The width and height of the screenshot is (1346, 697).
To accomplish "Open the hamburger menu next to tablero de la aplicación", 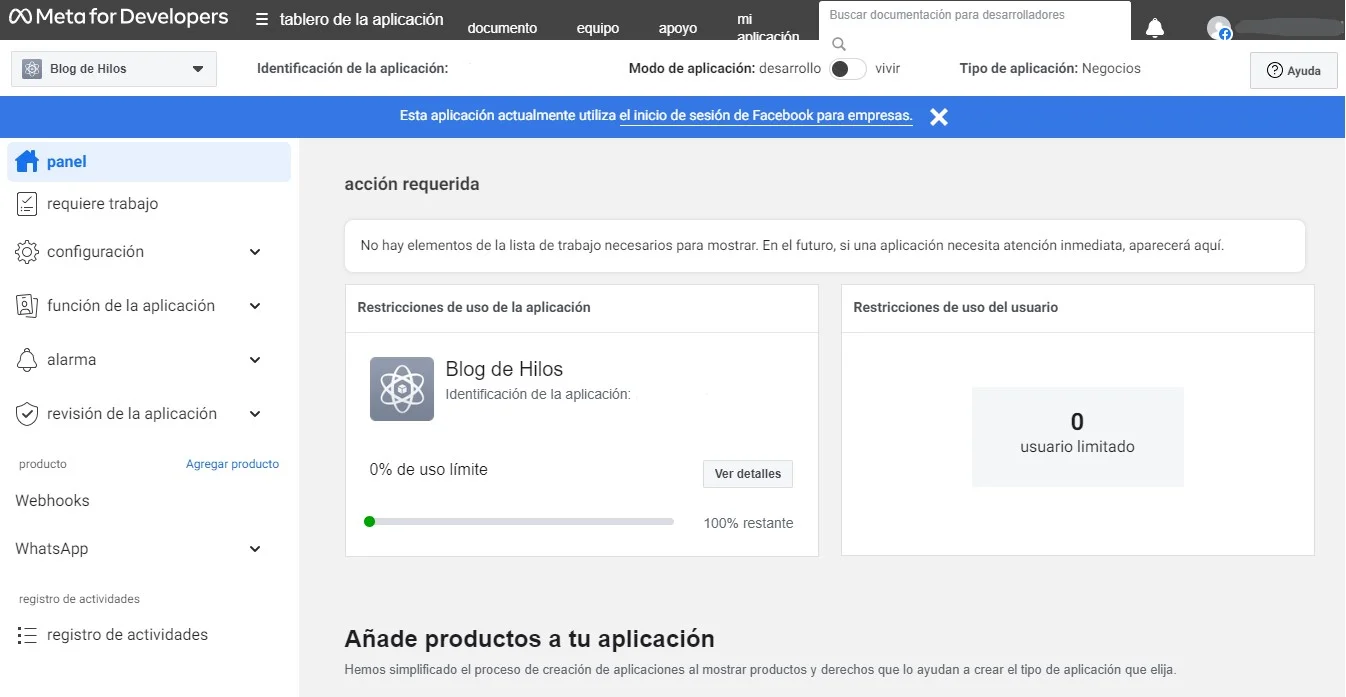I will coord(262,20).
